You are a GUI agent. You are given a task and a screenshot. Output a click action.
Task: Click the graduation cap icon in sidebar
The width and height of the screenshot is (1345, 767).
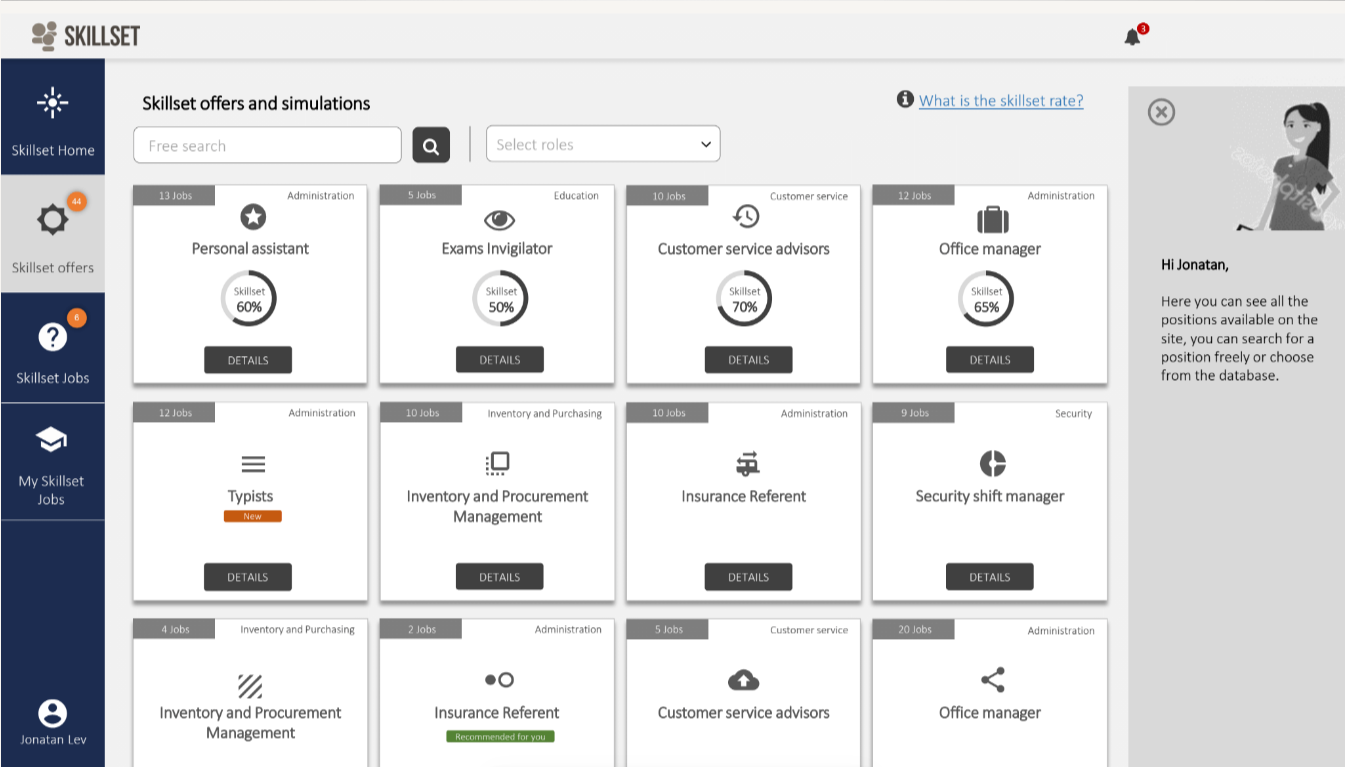click(52, 439)
